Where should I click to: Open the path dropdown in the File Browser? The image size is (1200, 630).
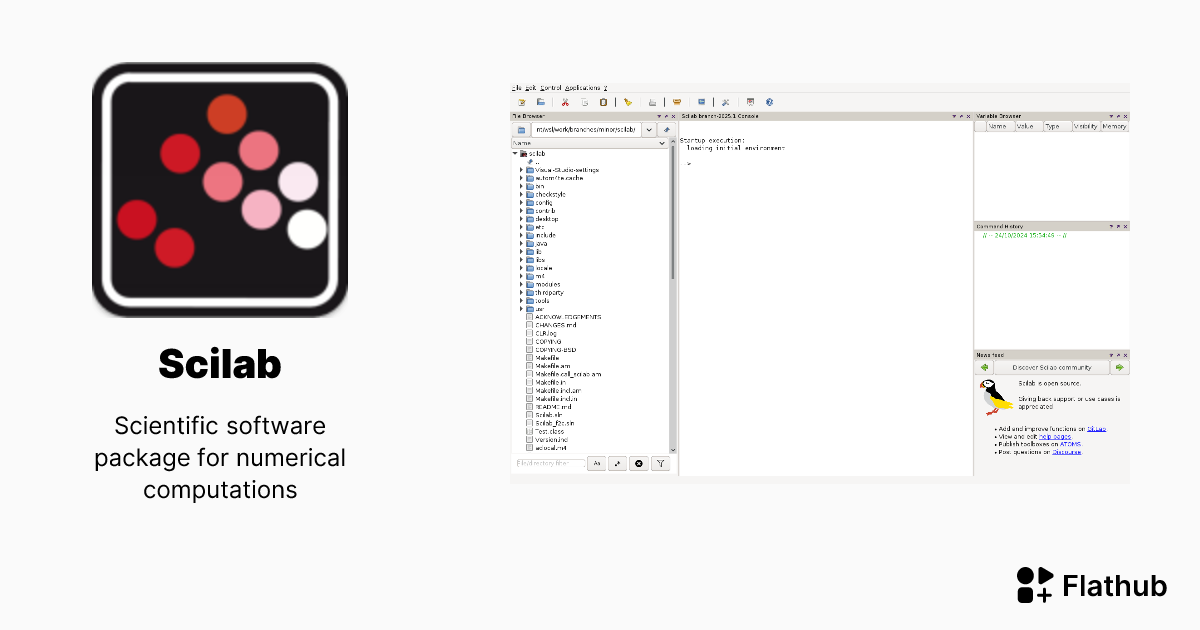point(647,130)
